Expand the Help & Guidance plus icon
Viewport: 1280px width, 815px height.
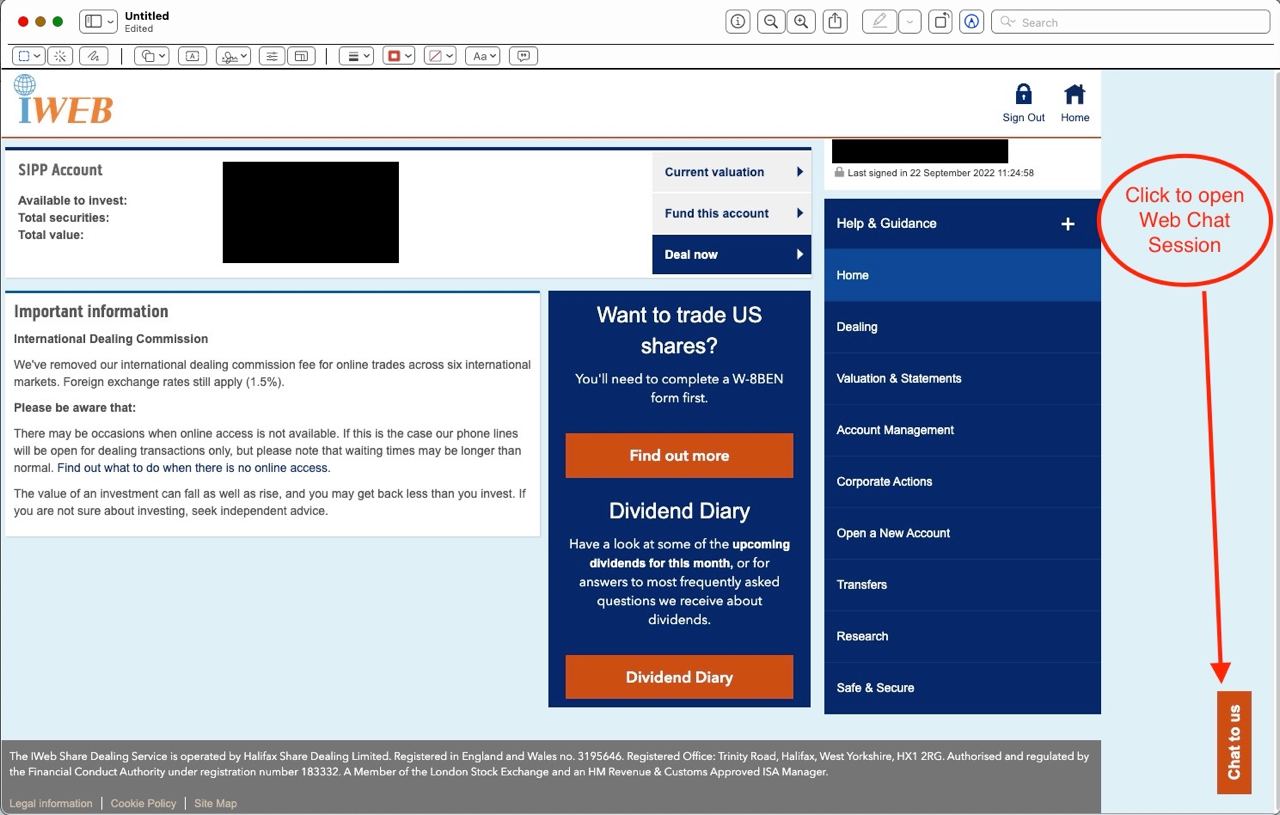1068,224
